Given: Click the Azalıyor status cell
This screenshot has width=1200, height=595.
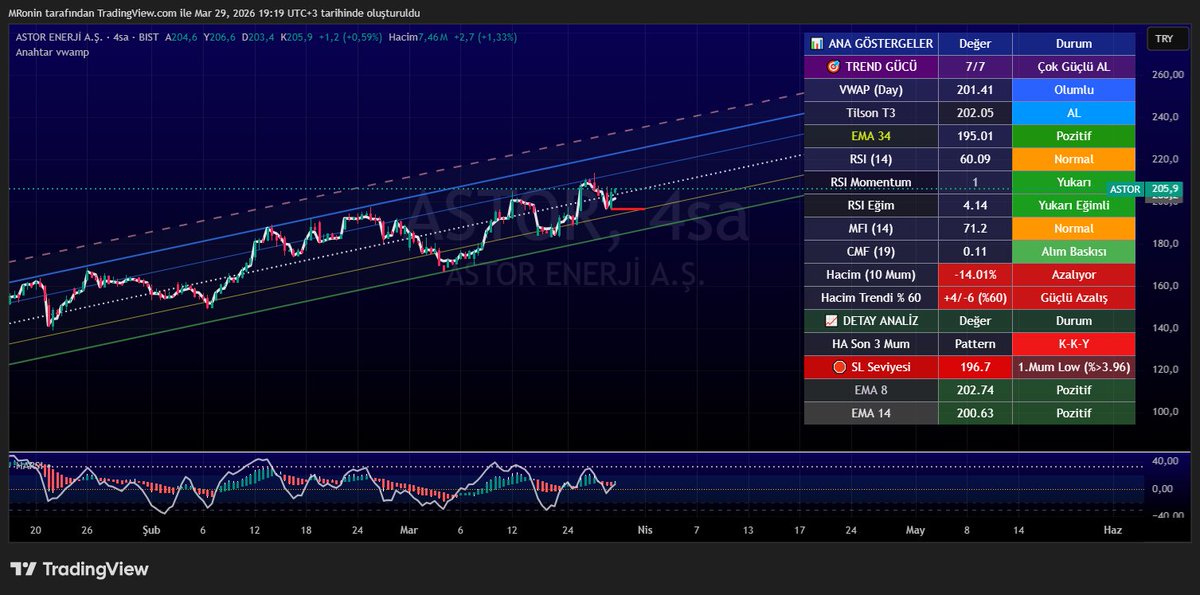Looking at the screenshot, I should (x=1074, y=275).
